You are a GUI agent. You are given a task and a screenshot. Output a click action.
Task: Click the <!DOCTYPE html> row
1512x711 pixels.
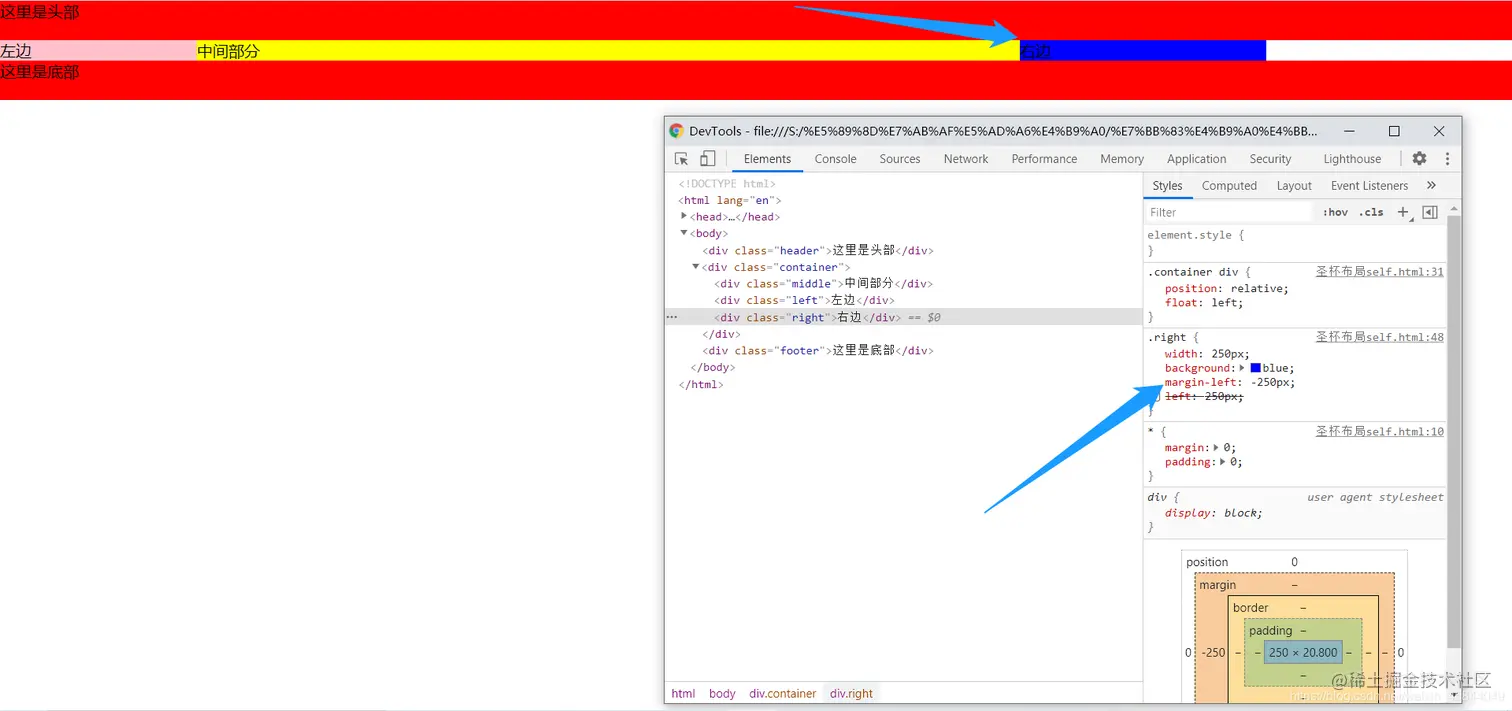[727, 183]
